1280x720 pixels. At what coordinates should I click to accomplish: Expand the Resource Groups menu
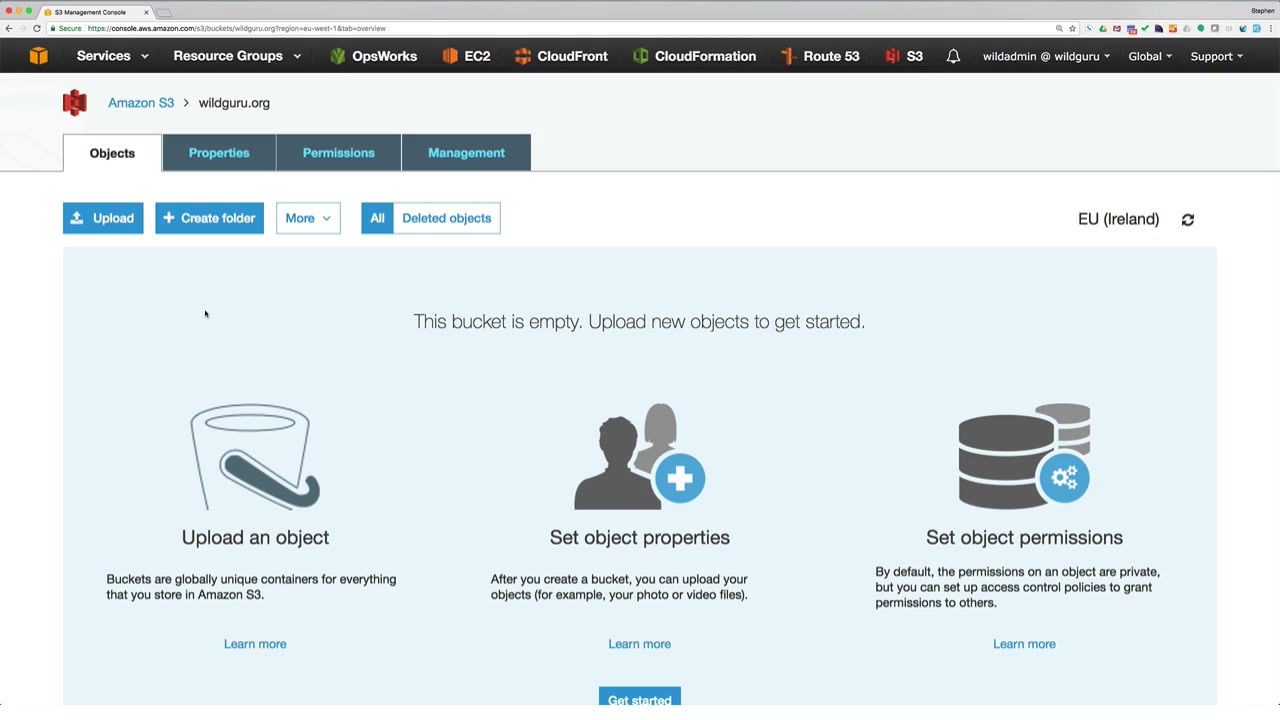237,56
